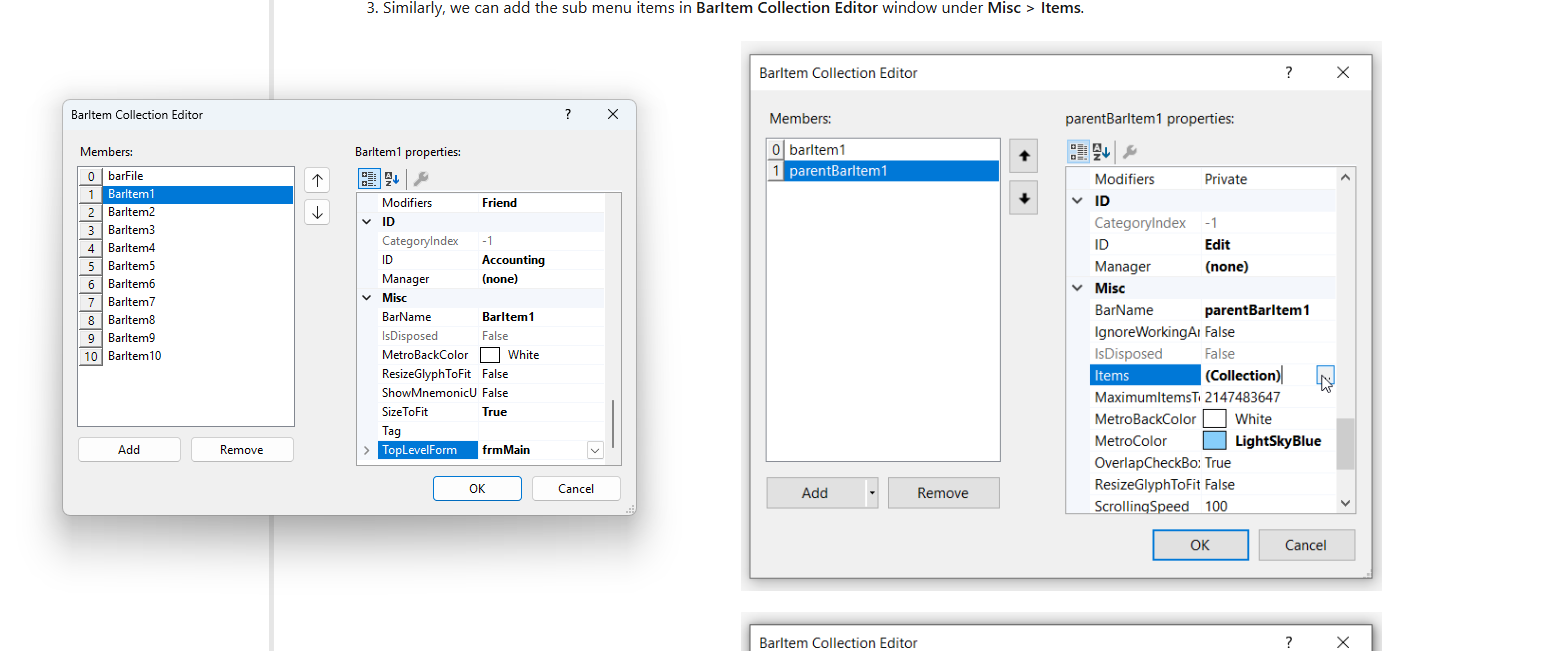The height and width of the screenshot is (651, 1559).
Task: Click the LightSkyBlue MetroColor swatch
Action: point(1214,441)
